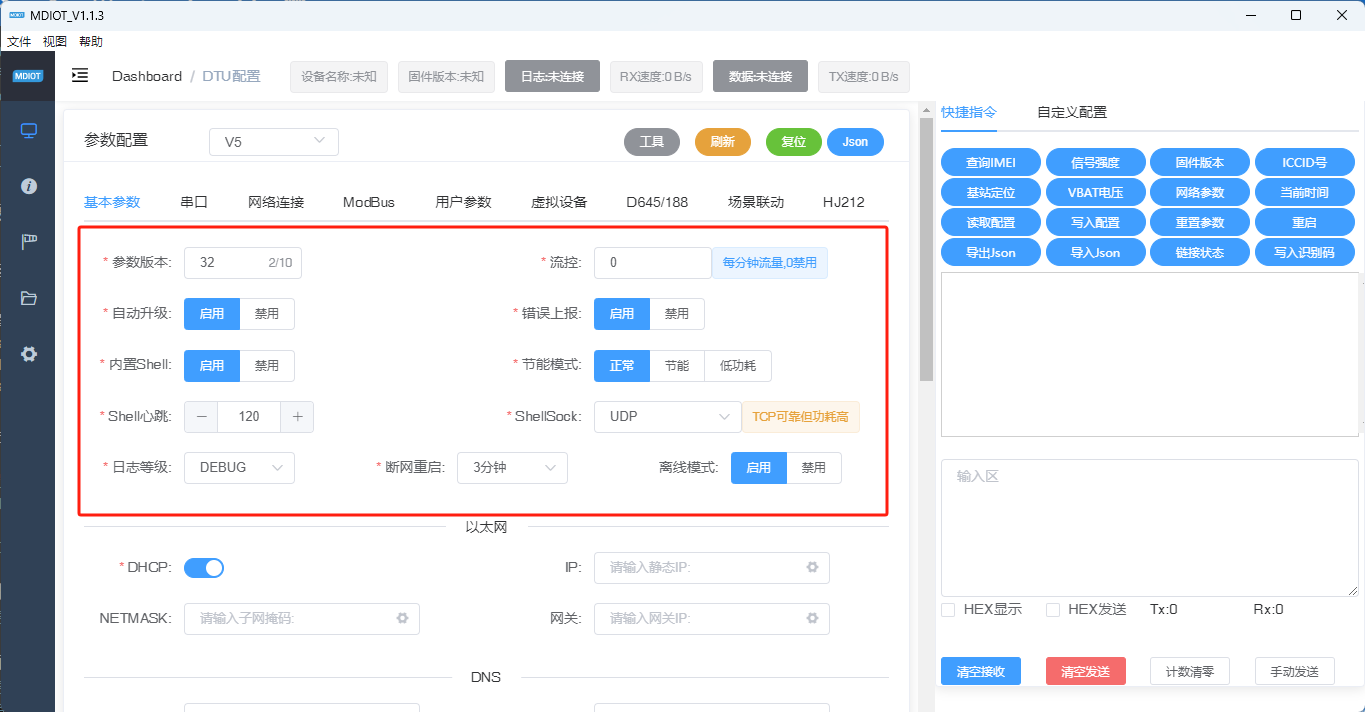The width and height of the screenshot is (1365, 712).
Task: Click gear icon in static IP field
Action: 812,568
